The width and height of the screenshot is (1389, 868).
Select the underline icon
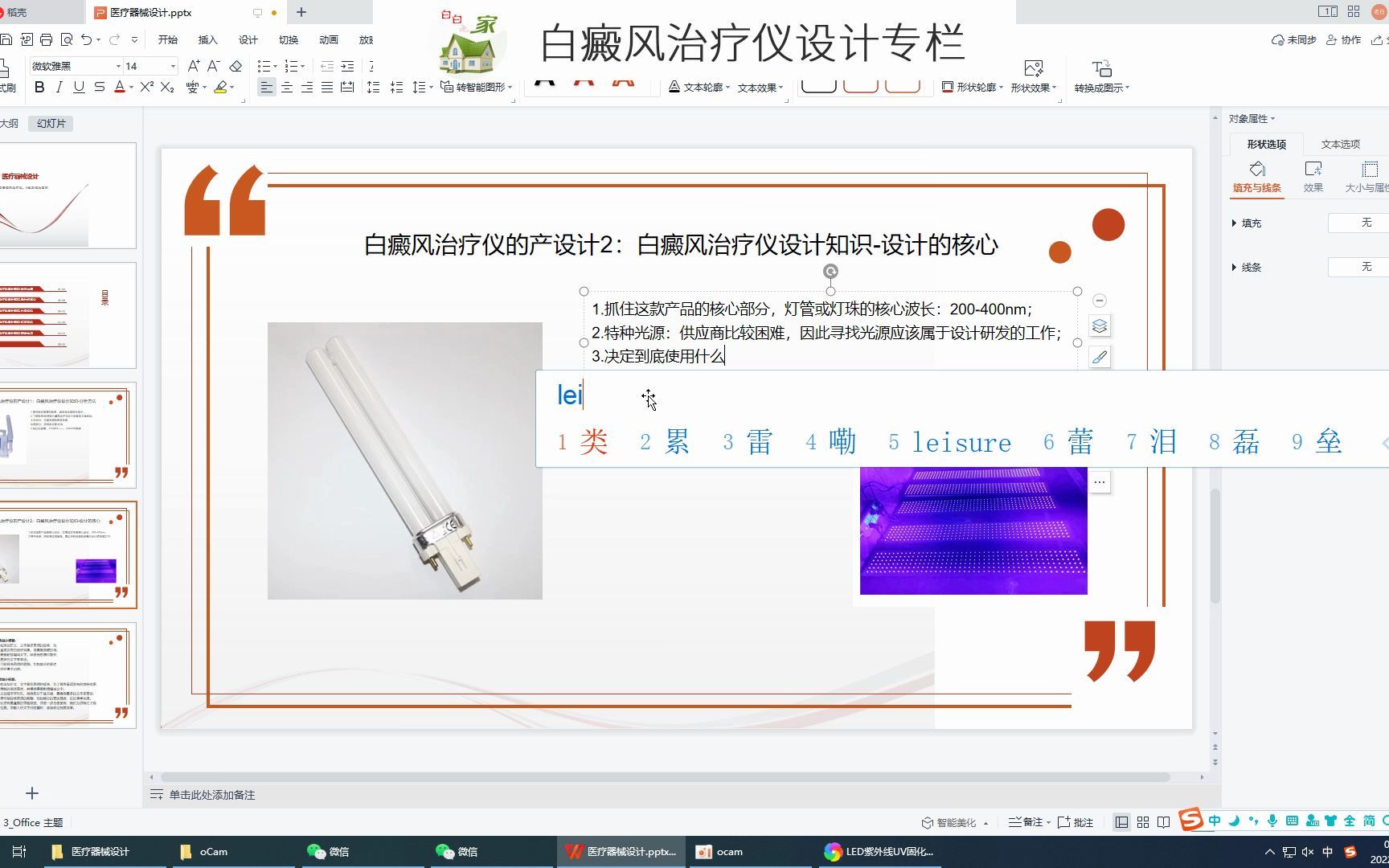[77, 87]
